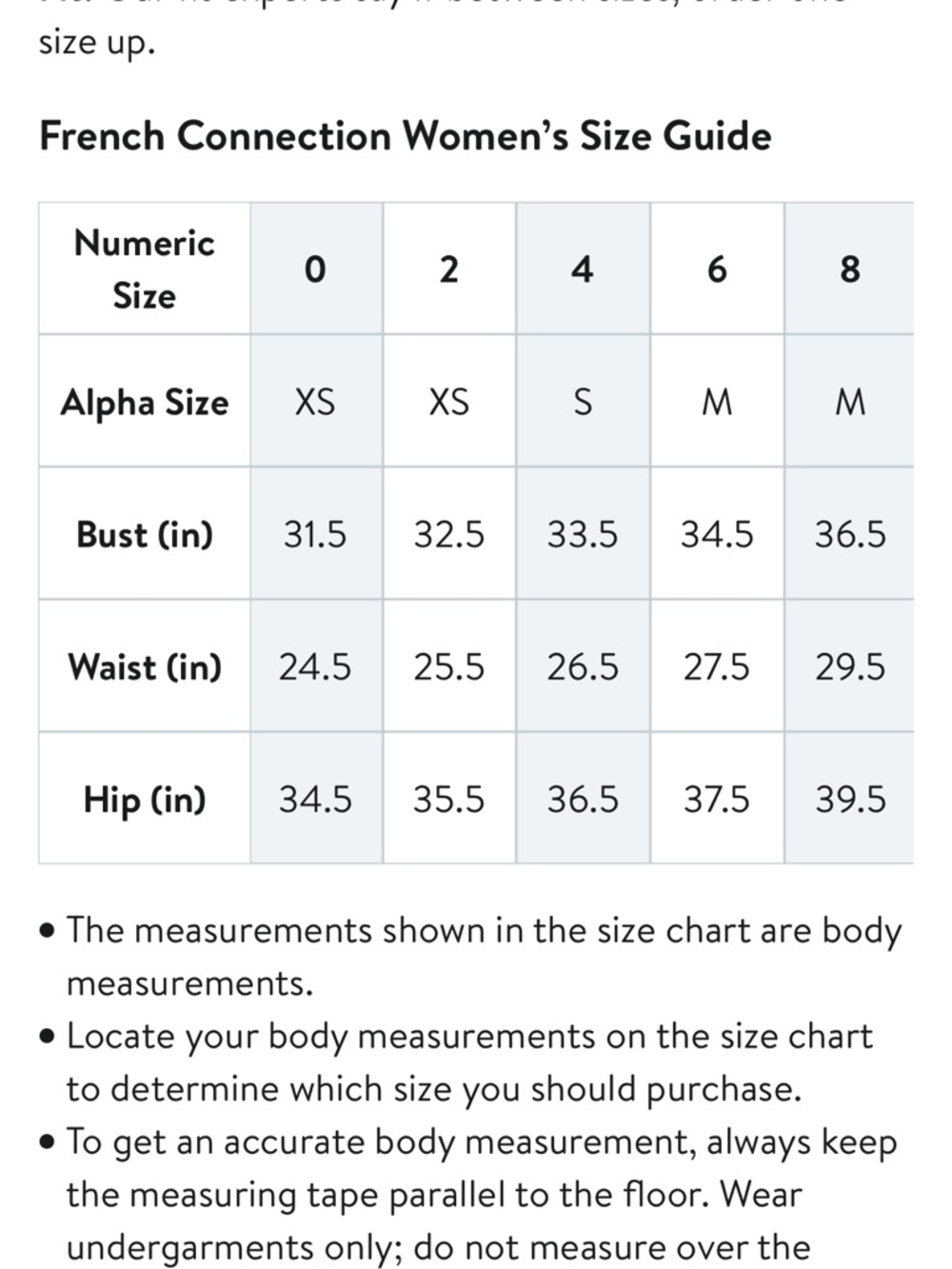Click the French Connection Women's Size Guide heading
This screenshot has height=1269, width=952.
pyautogui.click(x=406, y=136)
